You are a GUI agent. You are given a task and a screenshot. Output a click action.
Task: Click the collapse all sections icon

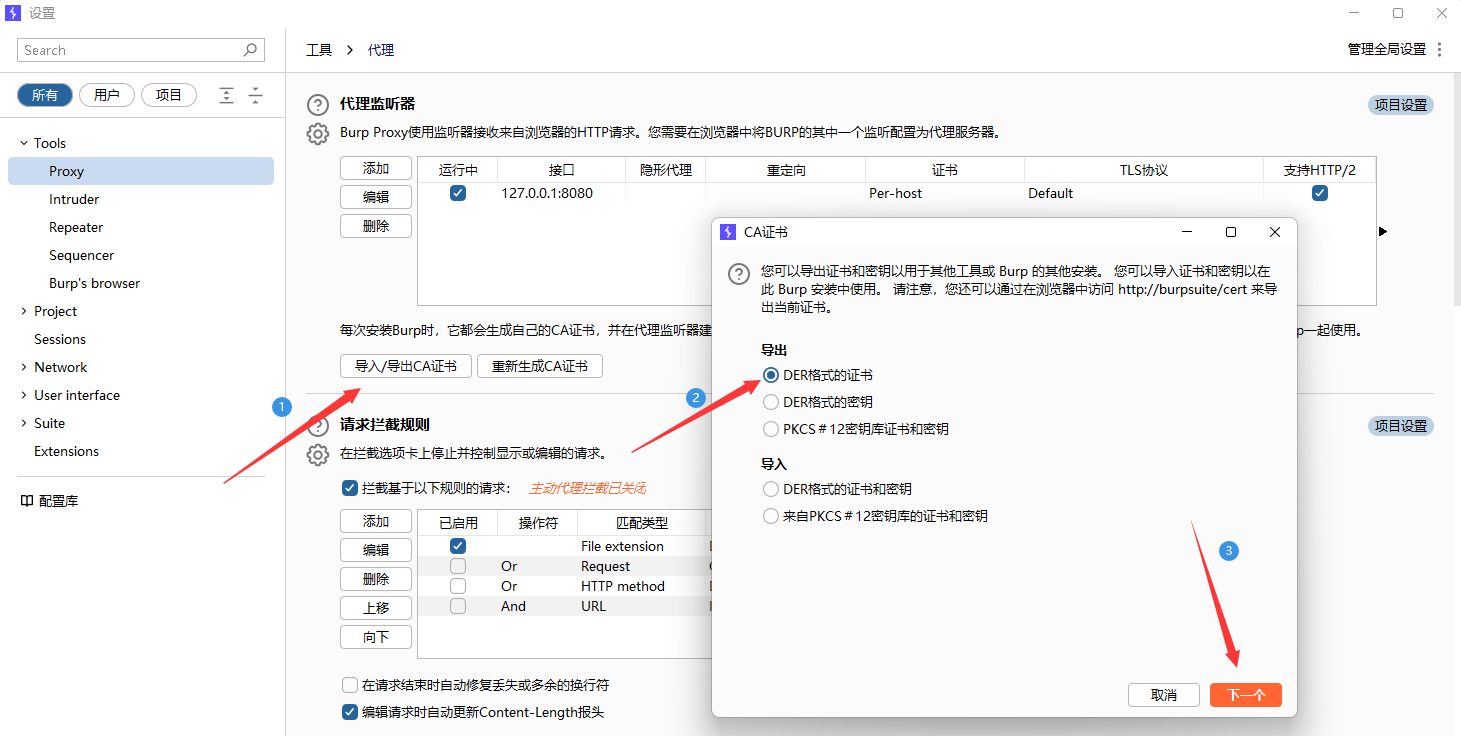click(x=255, y=95)
